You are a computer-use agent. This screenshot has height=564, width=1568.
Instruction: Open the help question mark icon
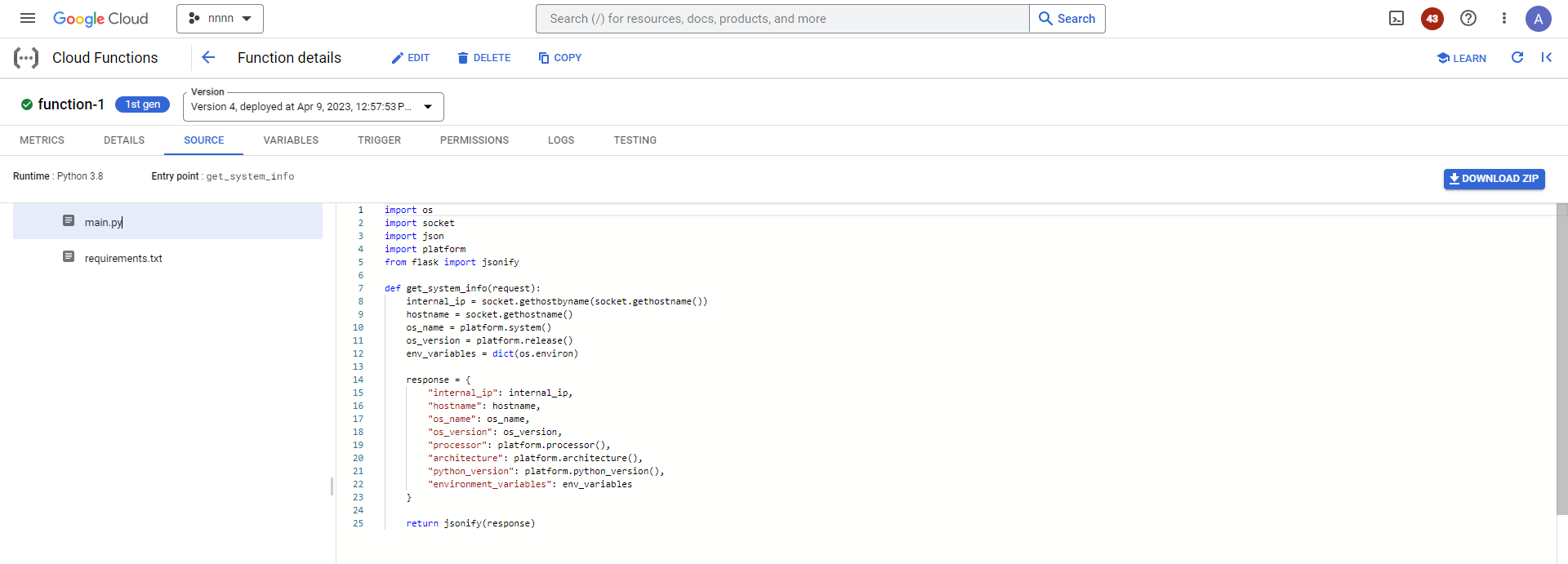pos(1468,18)
